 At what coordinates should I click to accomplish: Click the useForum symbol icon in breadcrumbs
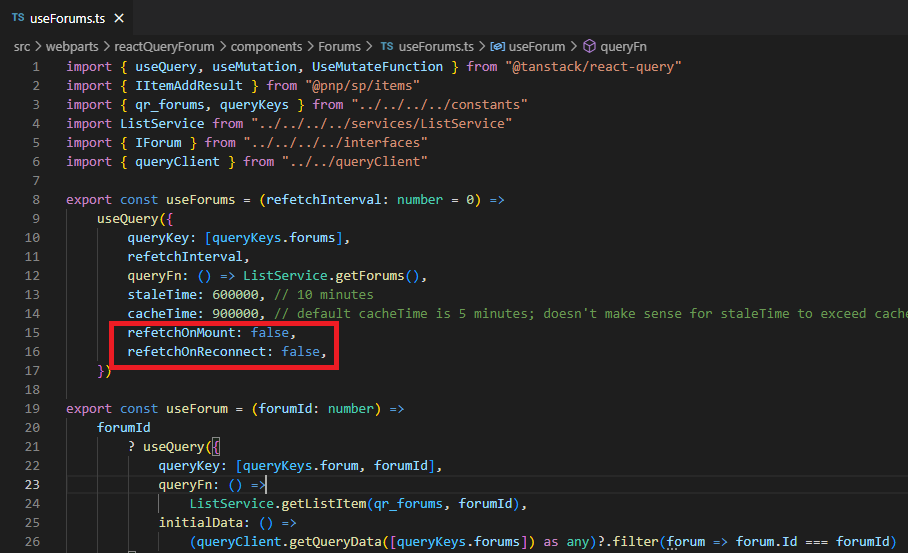pyautogui.click(x=496, y=46)
